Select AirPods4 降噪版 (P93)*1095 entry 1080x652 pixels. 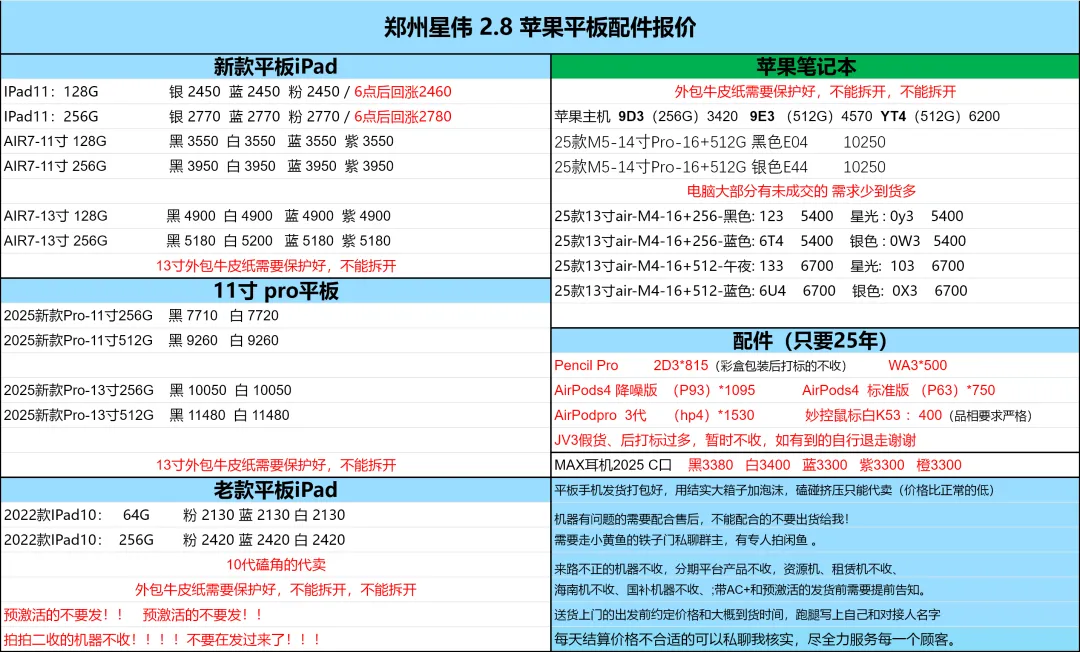(654, 390)
